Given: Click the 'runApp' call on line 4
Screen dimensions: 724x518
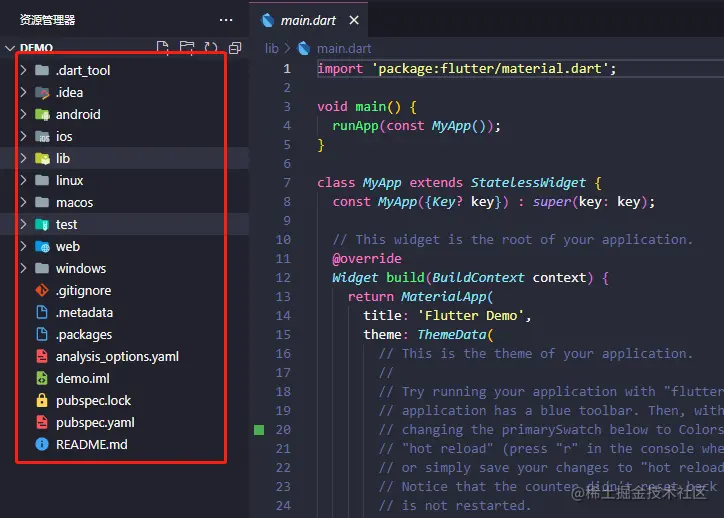Looking at the screenshot, I should (355, 126).
